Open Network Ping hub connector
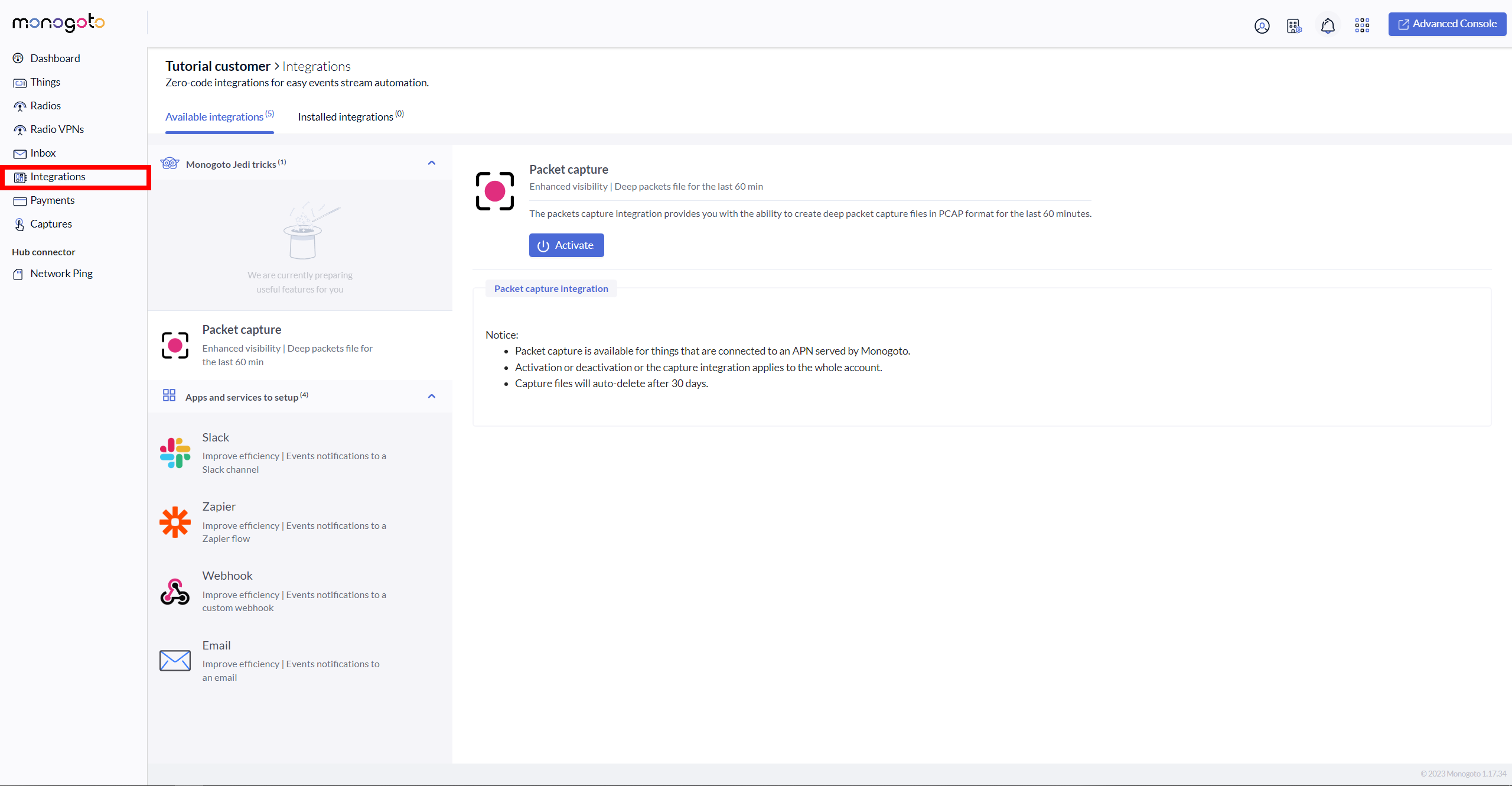This screenshot has width=1512, height=786. pos(61,274)
